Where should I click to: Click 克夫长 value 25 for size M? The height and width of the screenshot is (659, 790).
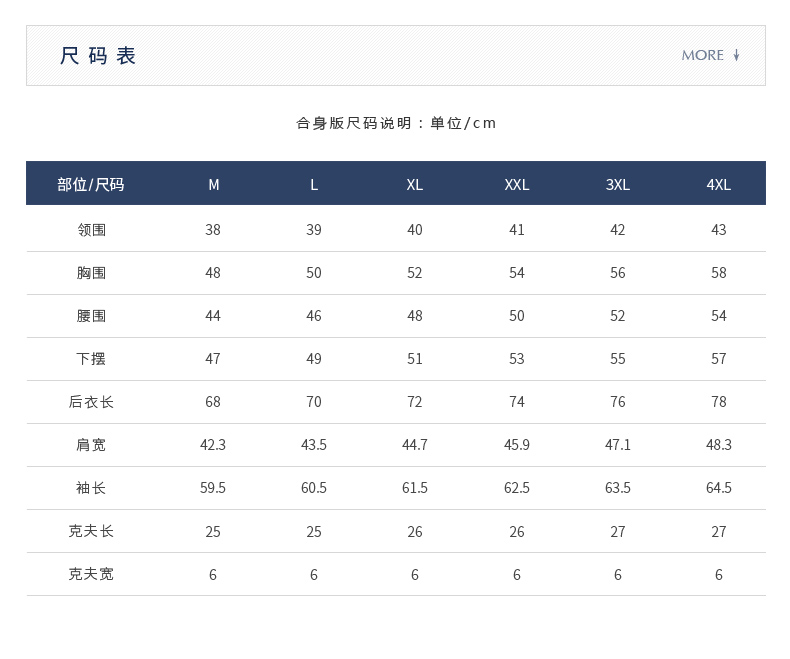(213, 532)
